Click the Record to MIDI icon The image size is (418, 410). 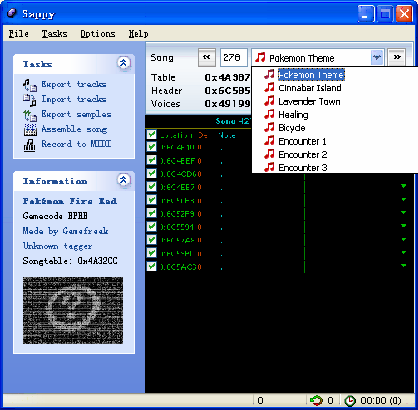pyautogui.click(x=30, y=145)
